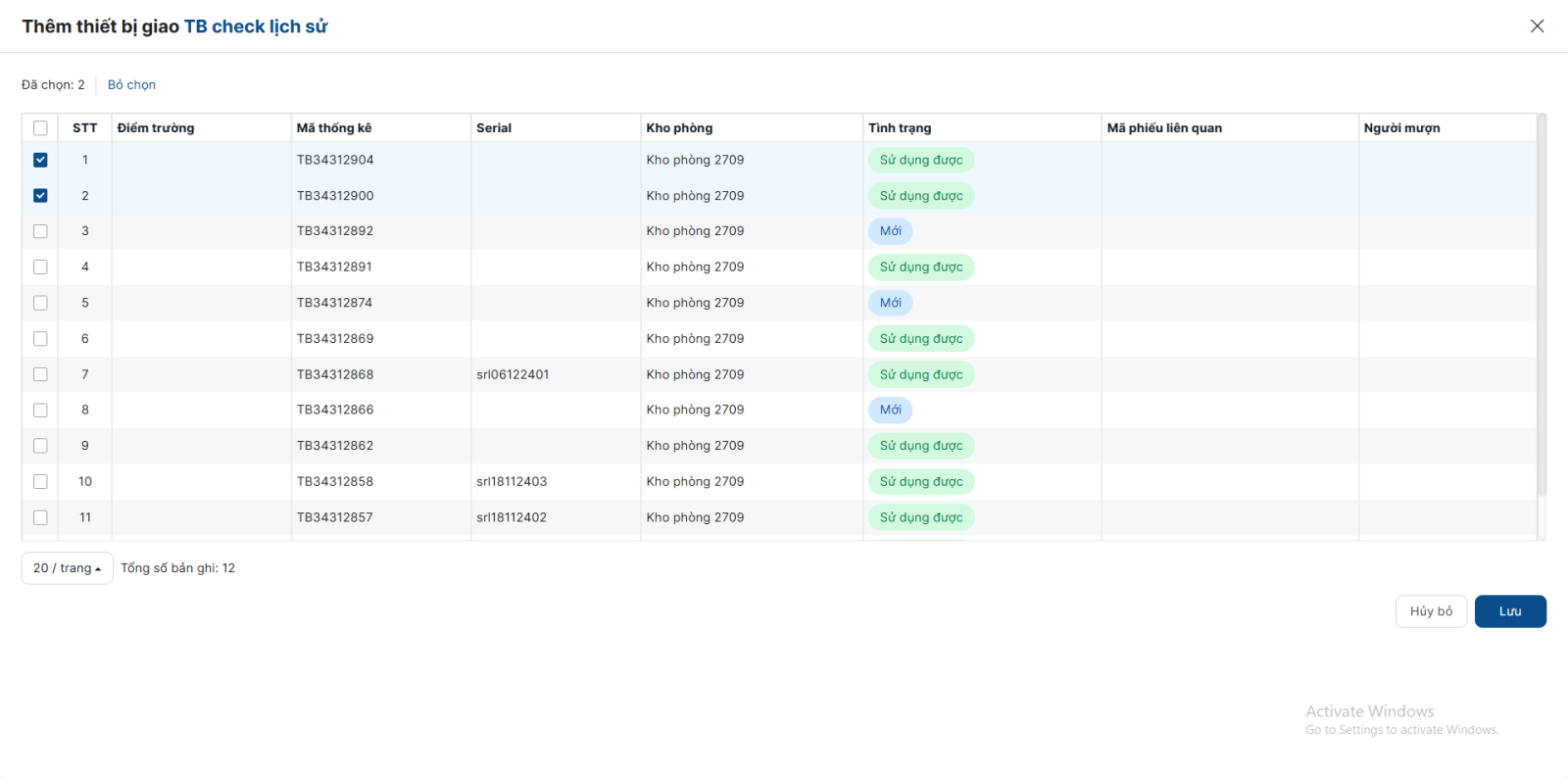Viewport: 1568px width, 778px height.
Task: Open the 20 / trang page size dropdown
Action: tap(67, 568)
